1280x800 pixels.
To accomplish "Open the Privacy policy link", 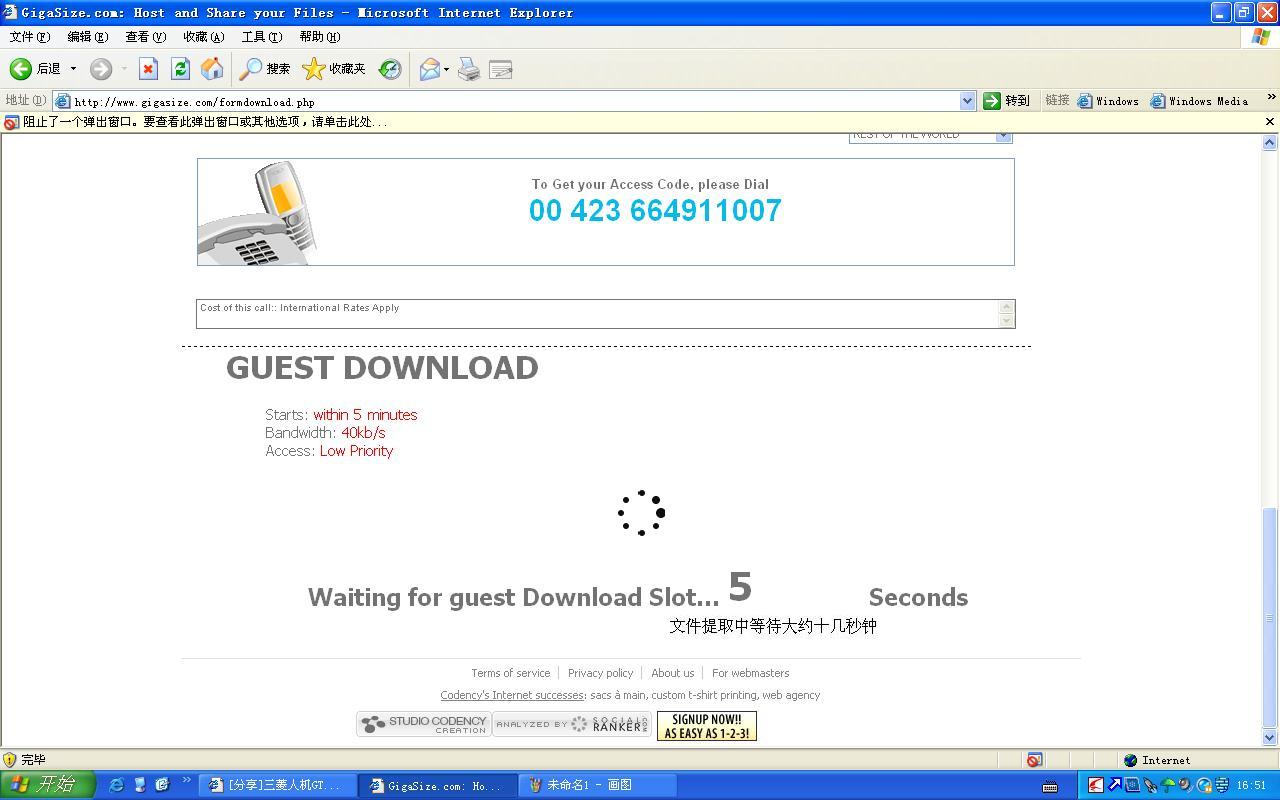I will (600, 673).
